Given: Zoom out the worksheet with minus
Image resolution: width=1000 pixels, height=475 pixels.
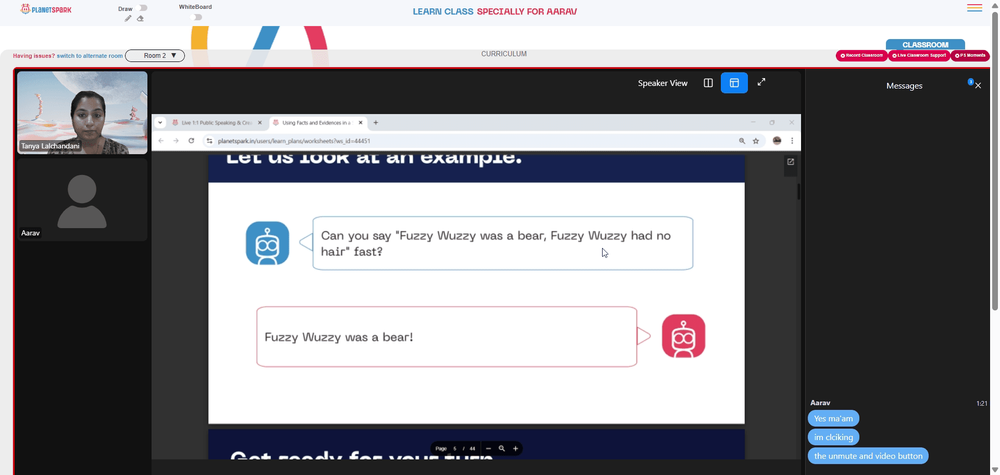Looking at the screenshot, I should click(489, 448).
